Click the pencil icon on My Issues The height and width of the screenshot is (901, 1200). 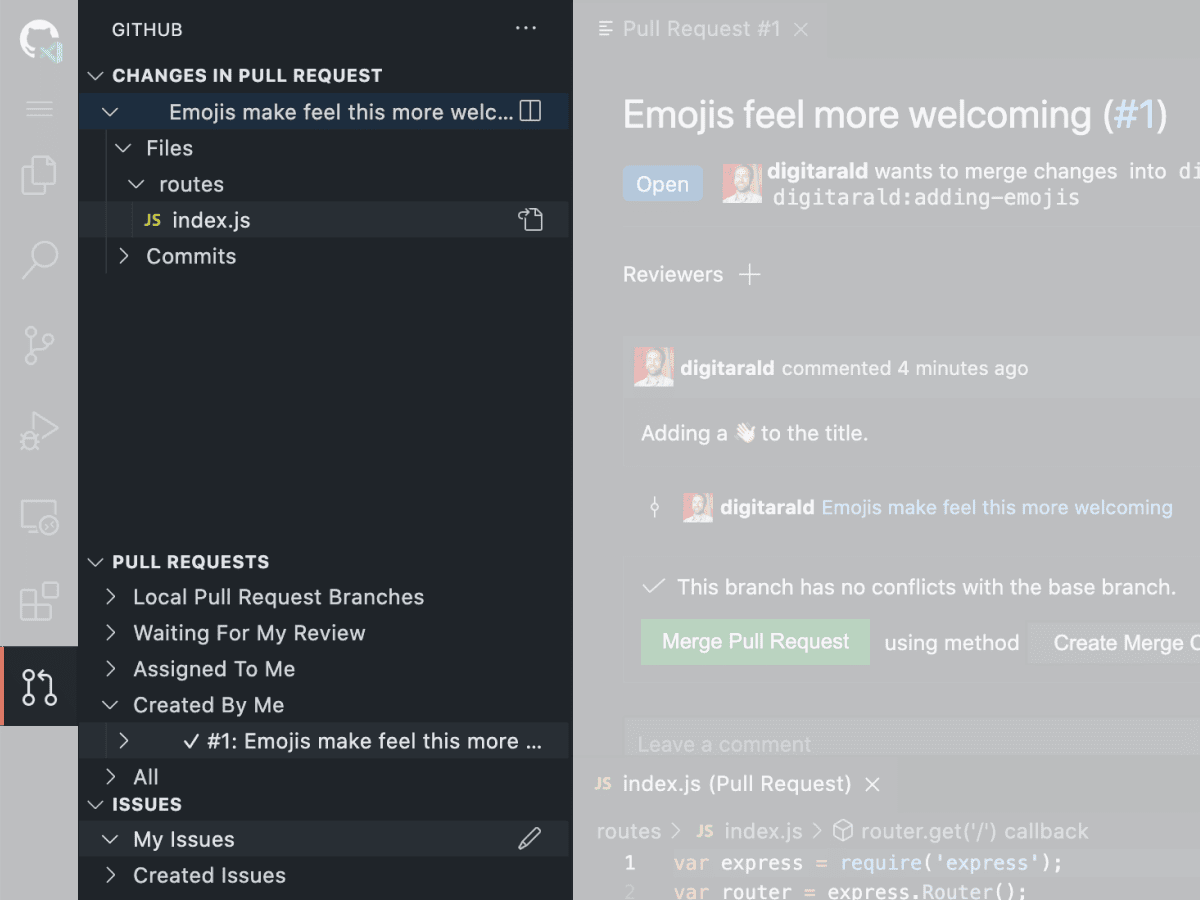529,840
